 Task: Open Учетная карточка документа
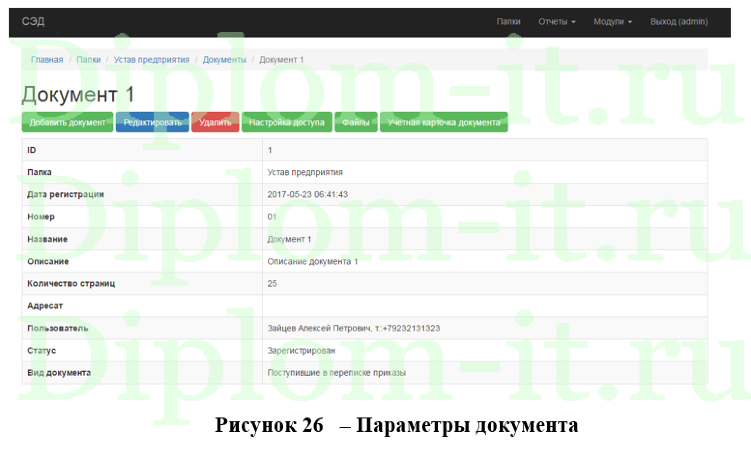tap(444, 123)
